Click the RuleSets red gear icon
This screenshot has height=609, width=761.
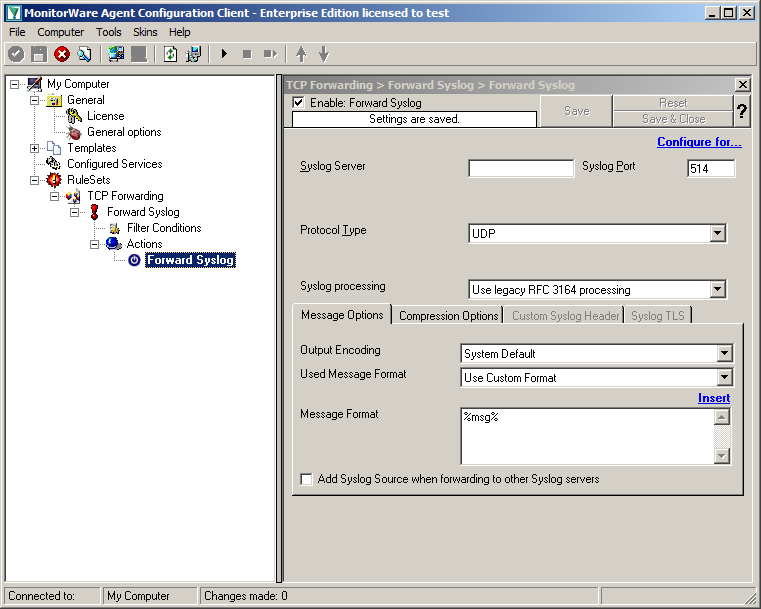[54, 180]
